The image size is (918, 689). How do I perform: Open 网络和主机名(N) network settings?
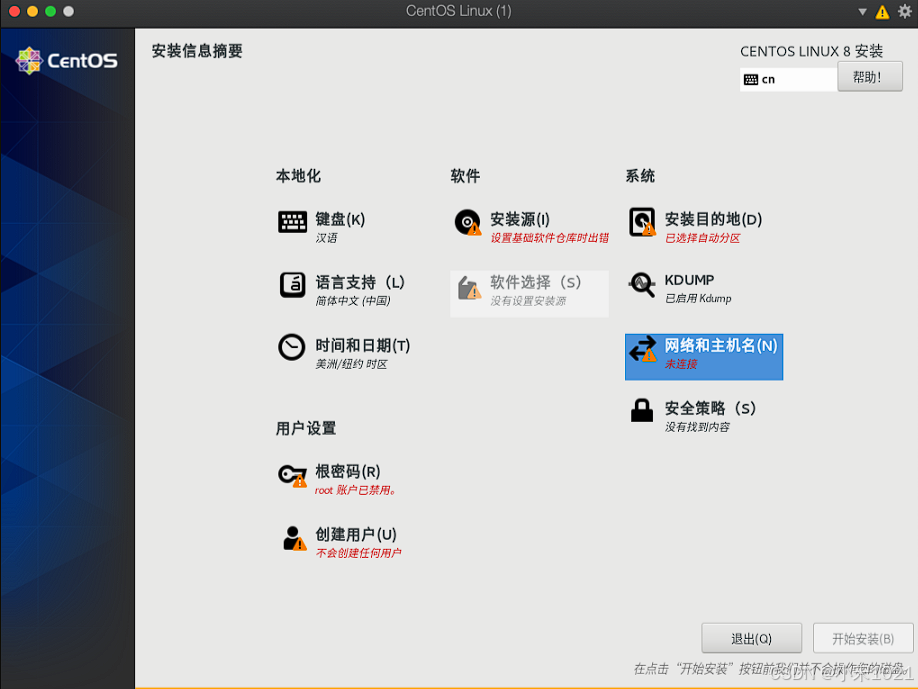coord(704,357)
